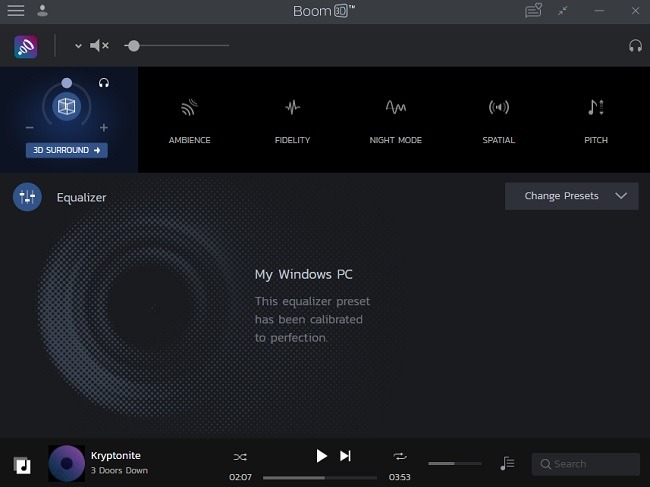Toggle repeat playback

coord(400,456)
